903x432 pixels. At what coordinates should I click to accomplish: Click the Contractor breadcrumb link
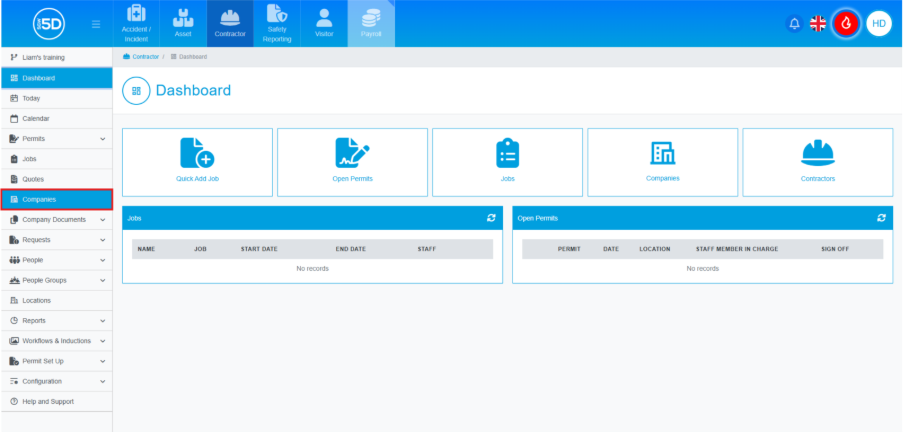[145, 57]
